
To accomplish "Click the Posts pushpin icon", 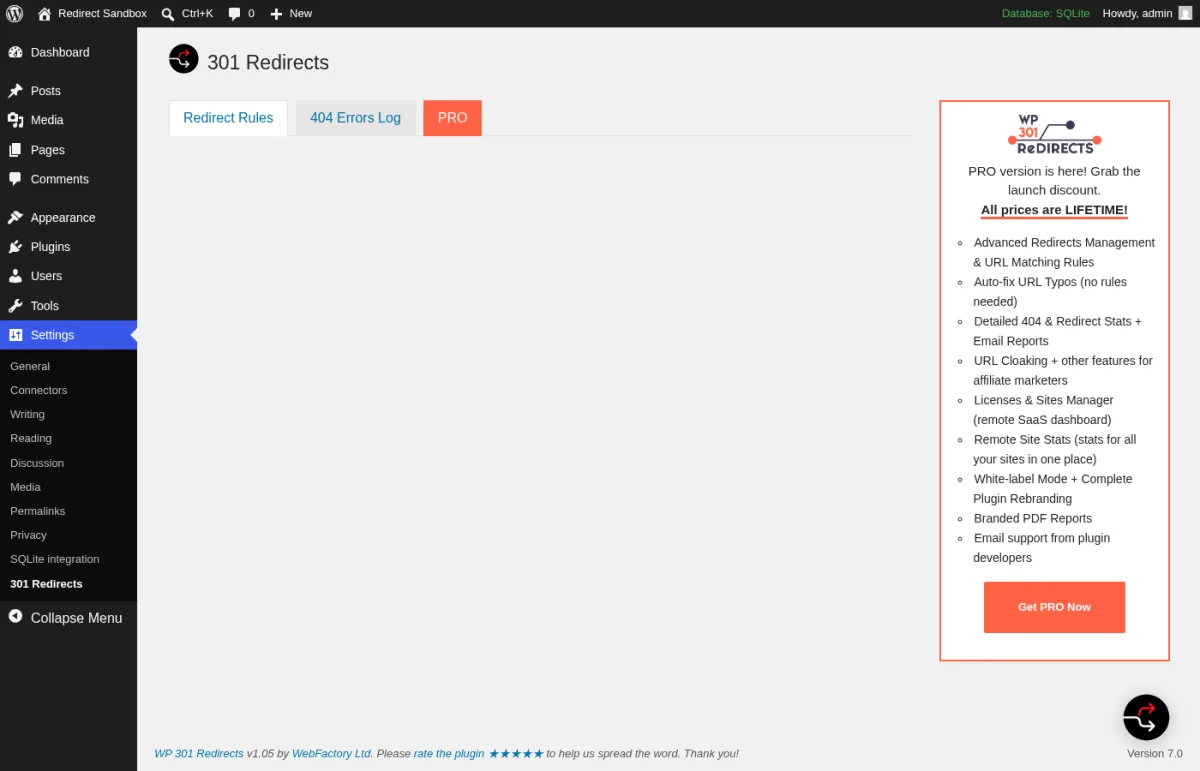I will (x=15, y=91).
